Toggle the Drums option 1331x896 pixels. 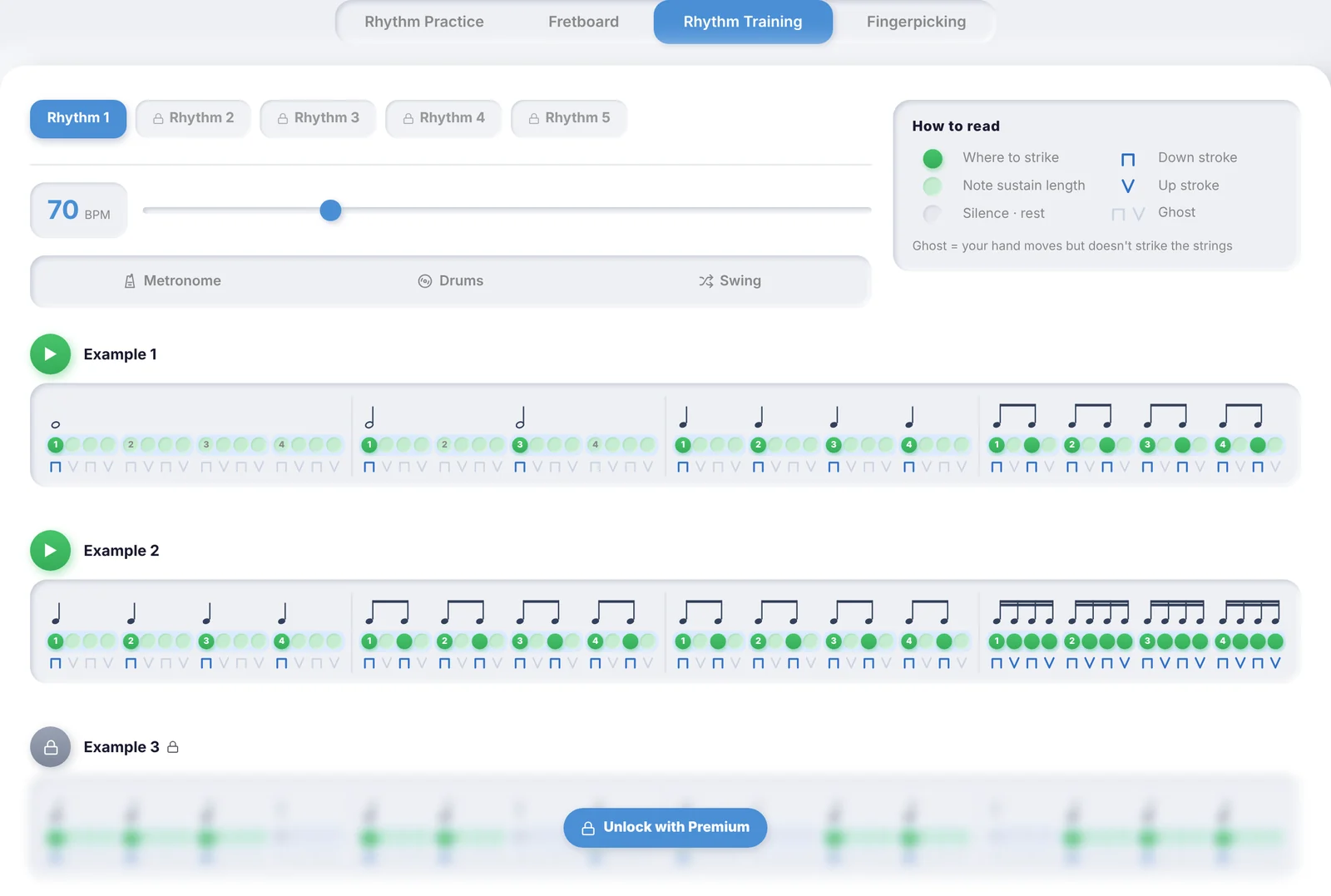[451, 281]
